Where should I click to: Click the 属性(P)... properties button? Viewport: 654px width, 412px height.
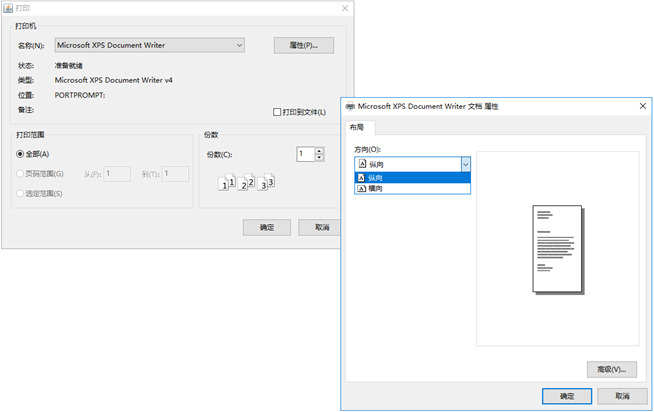[304, 45]
